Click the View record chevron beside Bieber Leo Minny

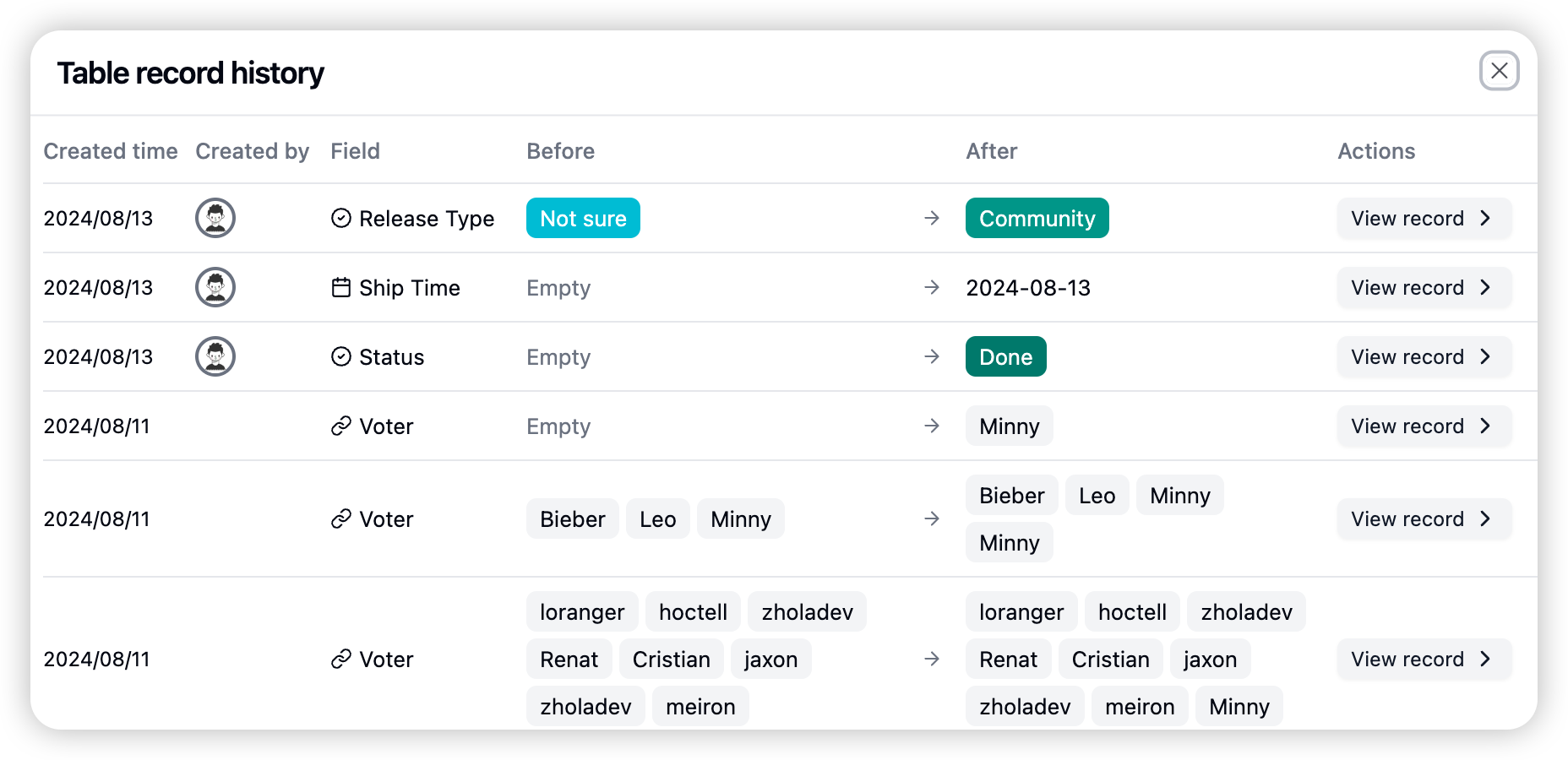click(x=1485, y=518)
